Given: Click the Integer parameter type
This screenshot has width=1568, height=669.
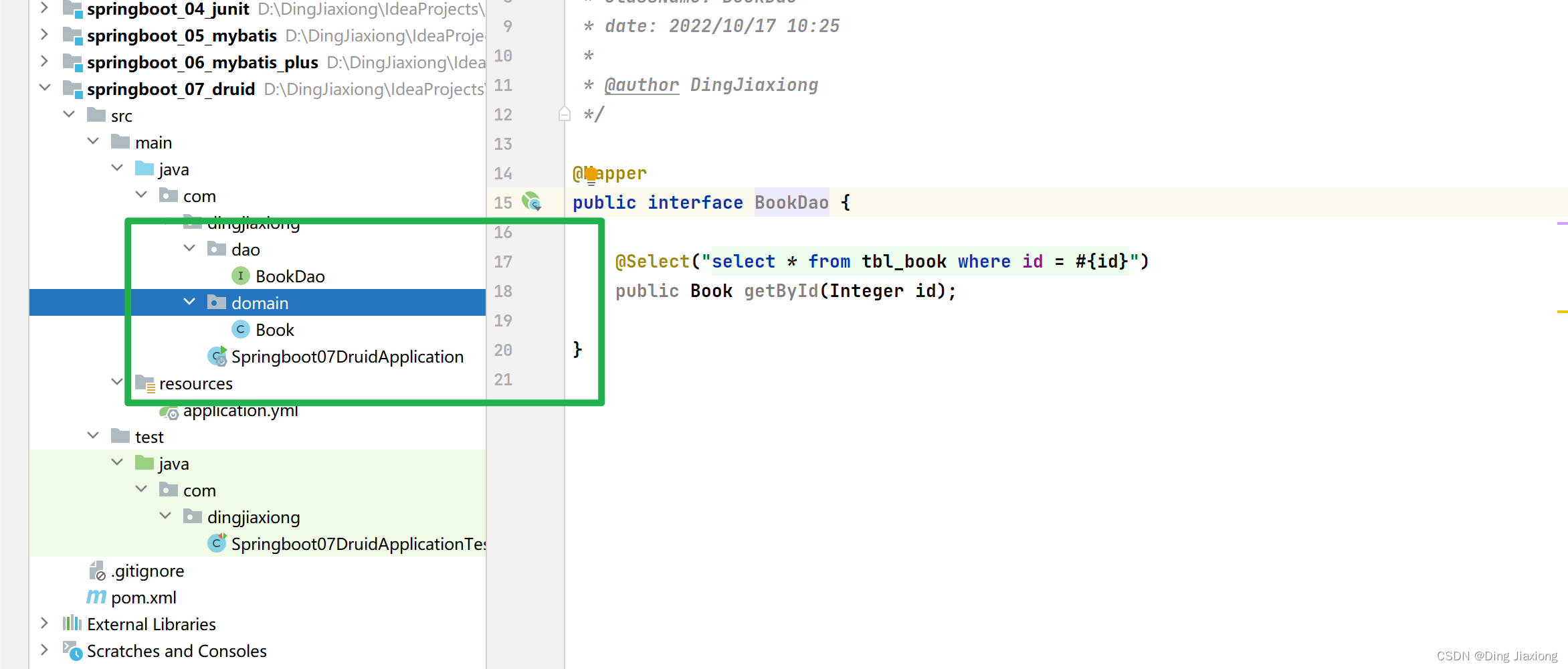Looking at the screenshot, I should tap(866, 290).
